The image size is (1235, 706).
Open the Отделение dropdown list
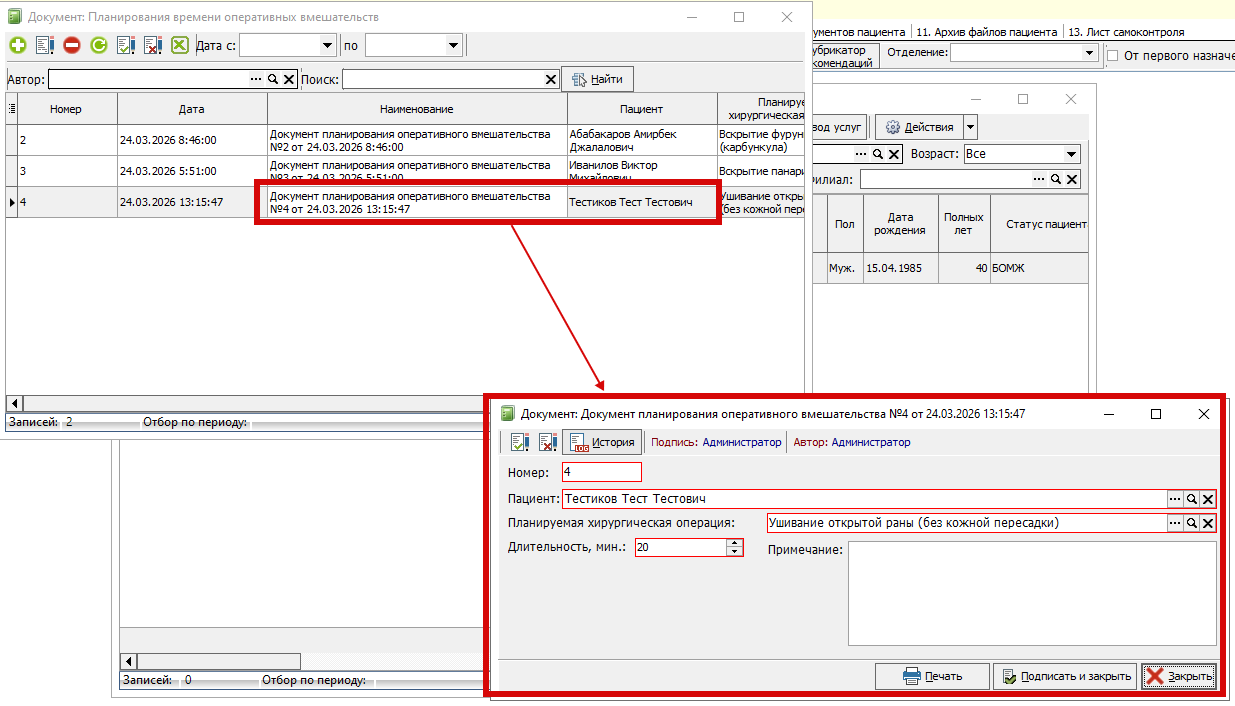[x=1088, y=52]
